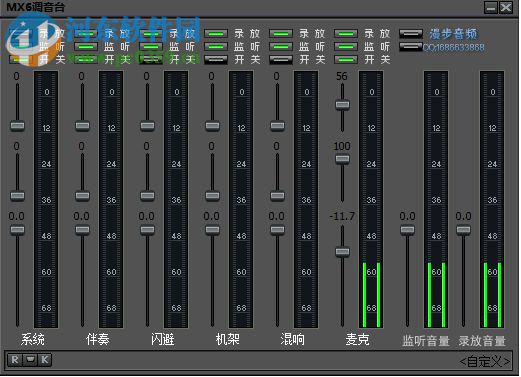
Task: Toggle 录放 for the 伴奏 channel
Action: pyautogui.click(x=86, y=34)
